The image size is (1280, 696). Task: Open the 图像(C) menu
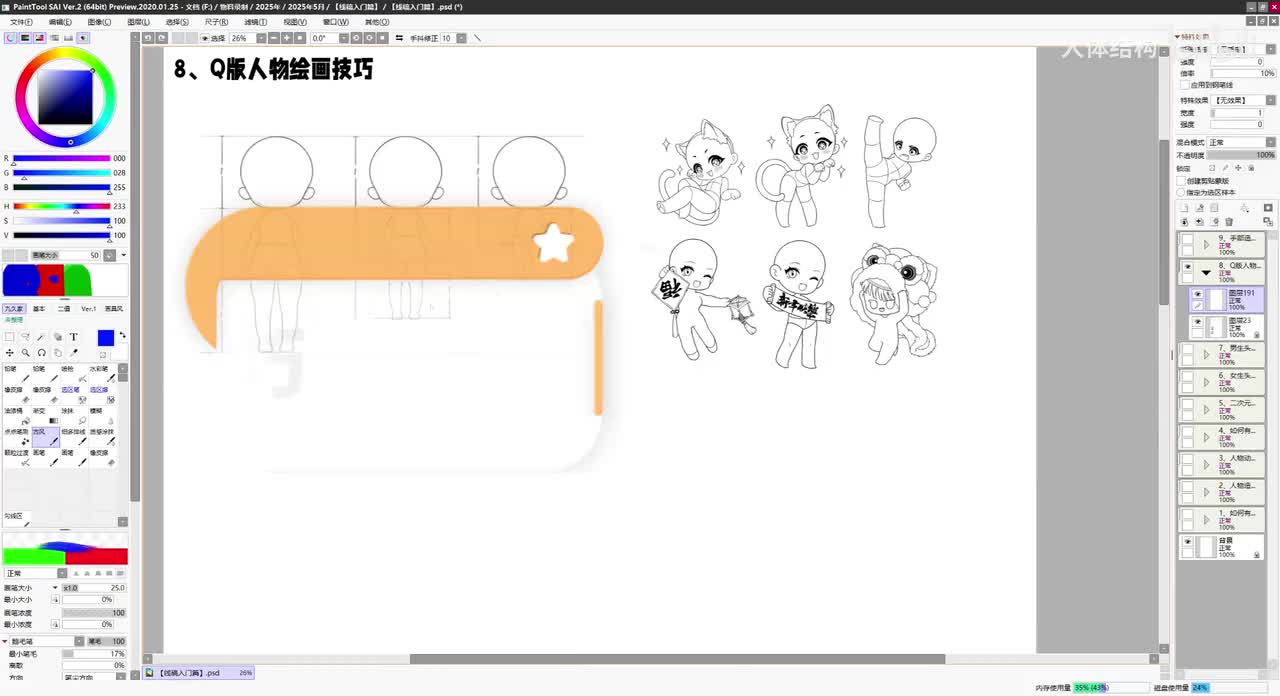pos(99,22)
